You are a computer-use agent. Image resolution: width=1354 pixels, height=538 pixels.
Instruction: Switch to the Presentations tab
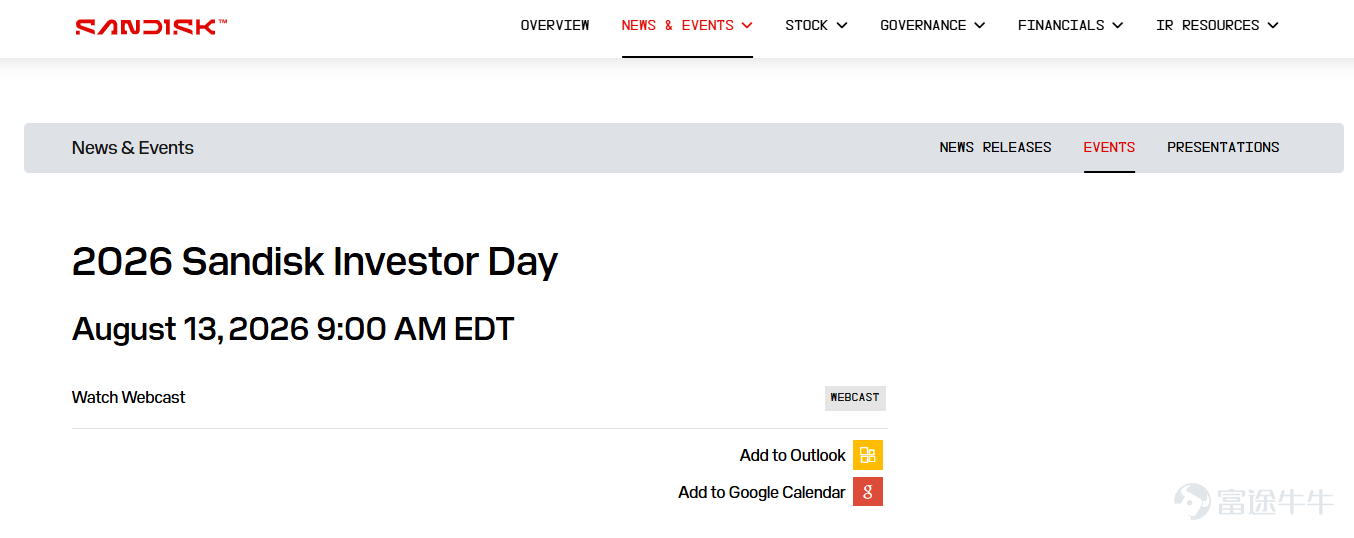pos(1223,147)
